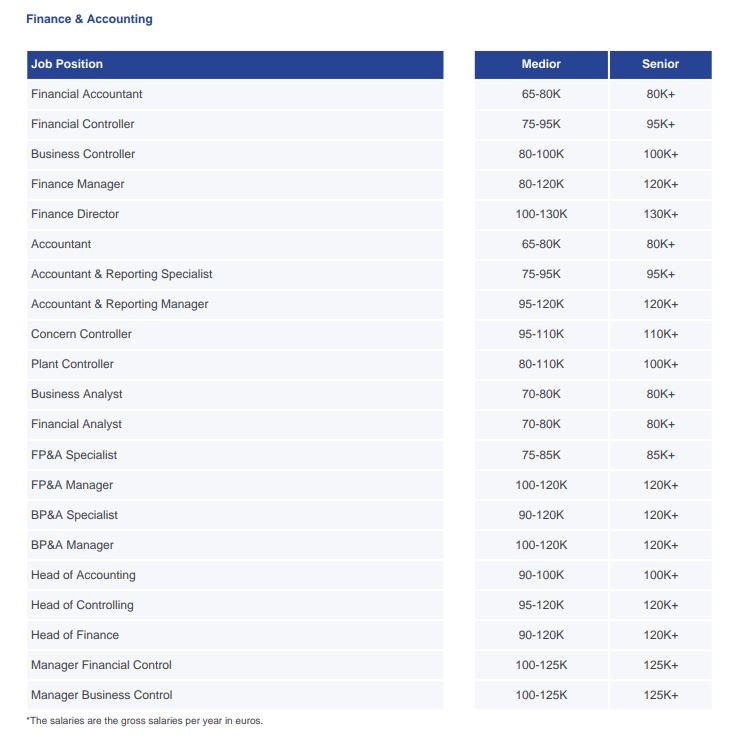Viewport: 733px width, 738px height.
Task: Select the Concern Controller job title
Action: (x=81, y=334)
